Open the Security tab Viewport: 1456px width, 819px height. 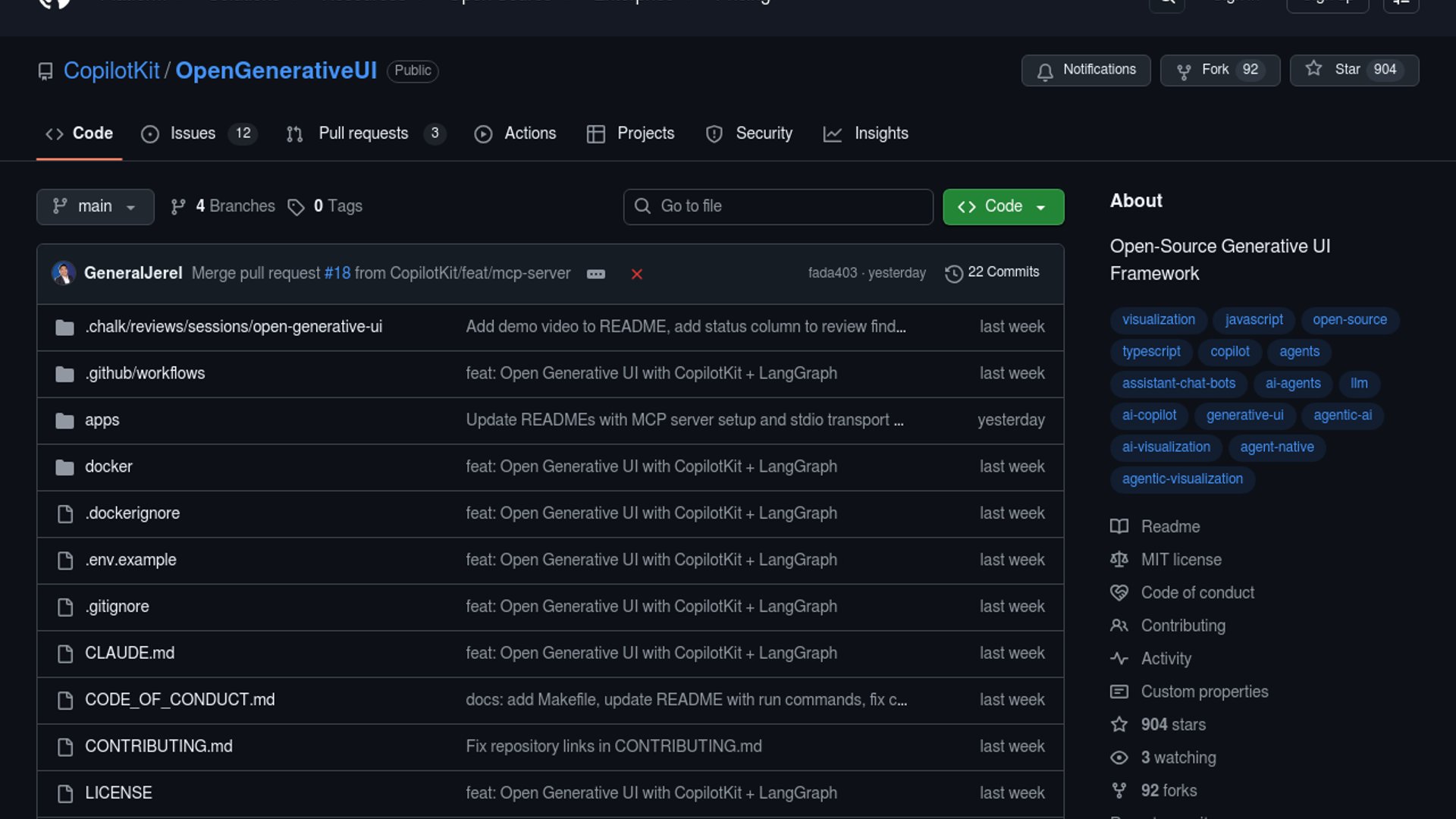click(763, 133)
